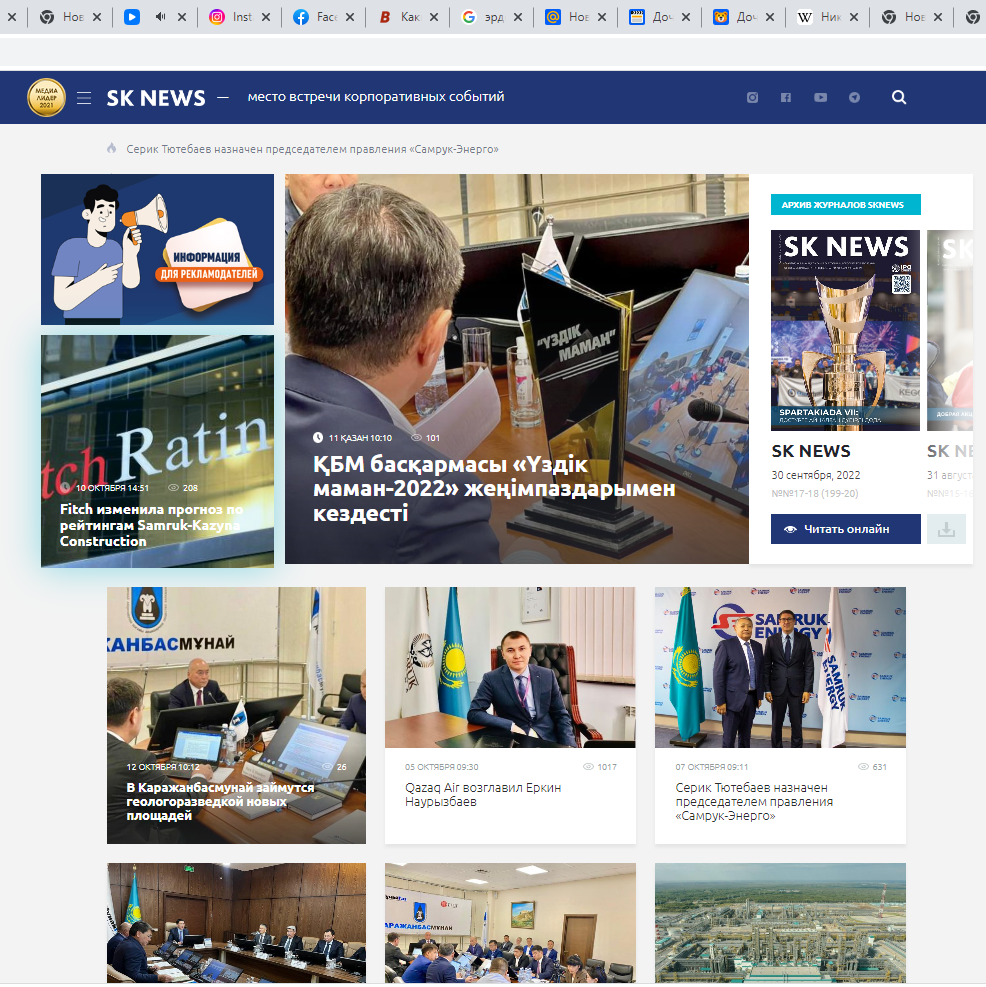The width and height of the screenshot is (986, 987).
Task: Close the Google 'эрд' browser tab
Action: 518,17
